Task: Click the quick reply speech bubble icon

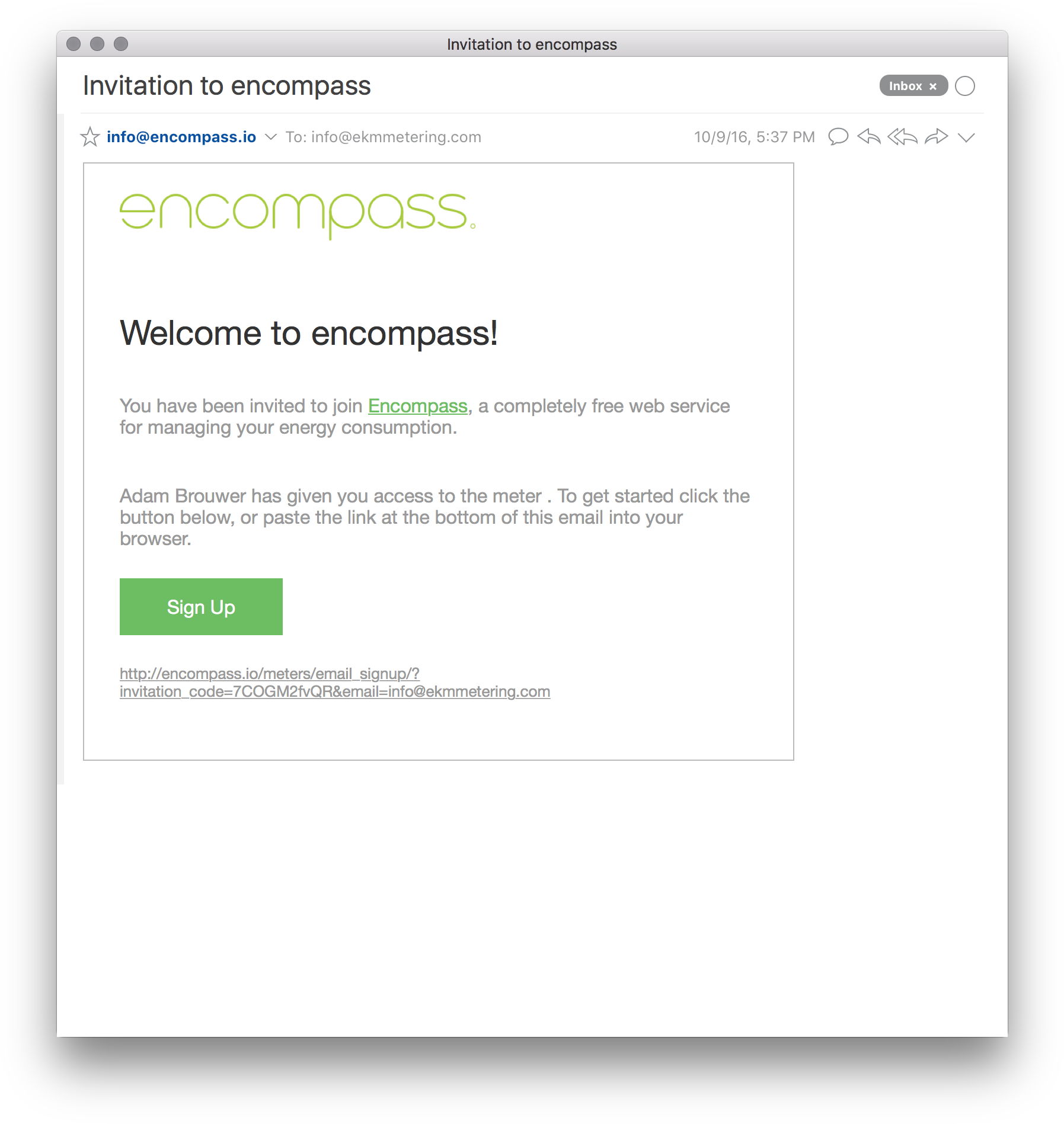Action: point(838,137)
